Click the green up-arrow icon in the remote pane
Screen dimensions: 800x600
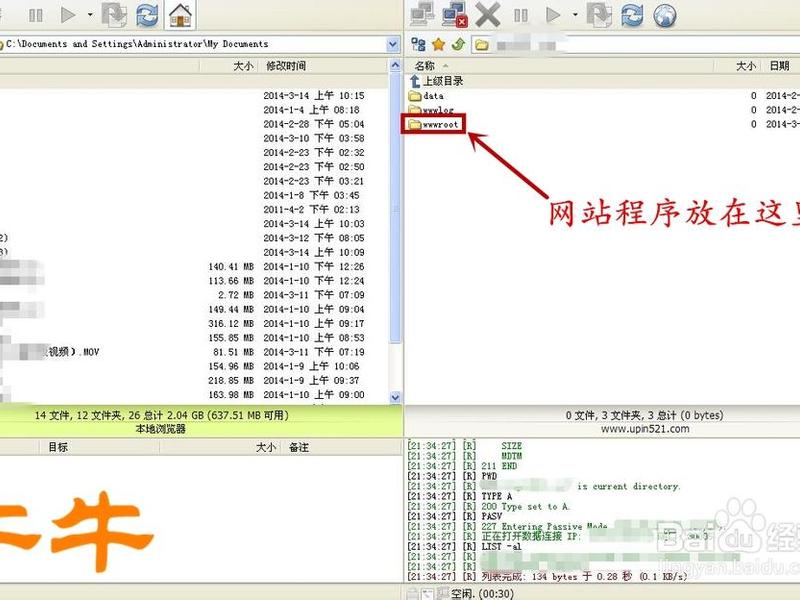click(x=458, y=44)
